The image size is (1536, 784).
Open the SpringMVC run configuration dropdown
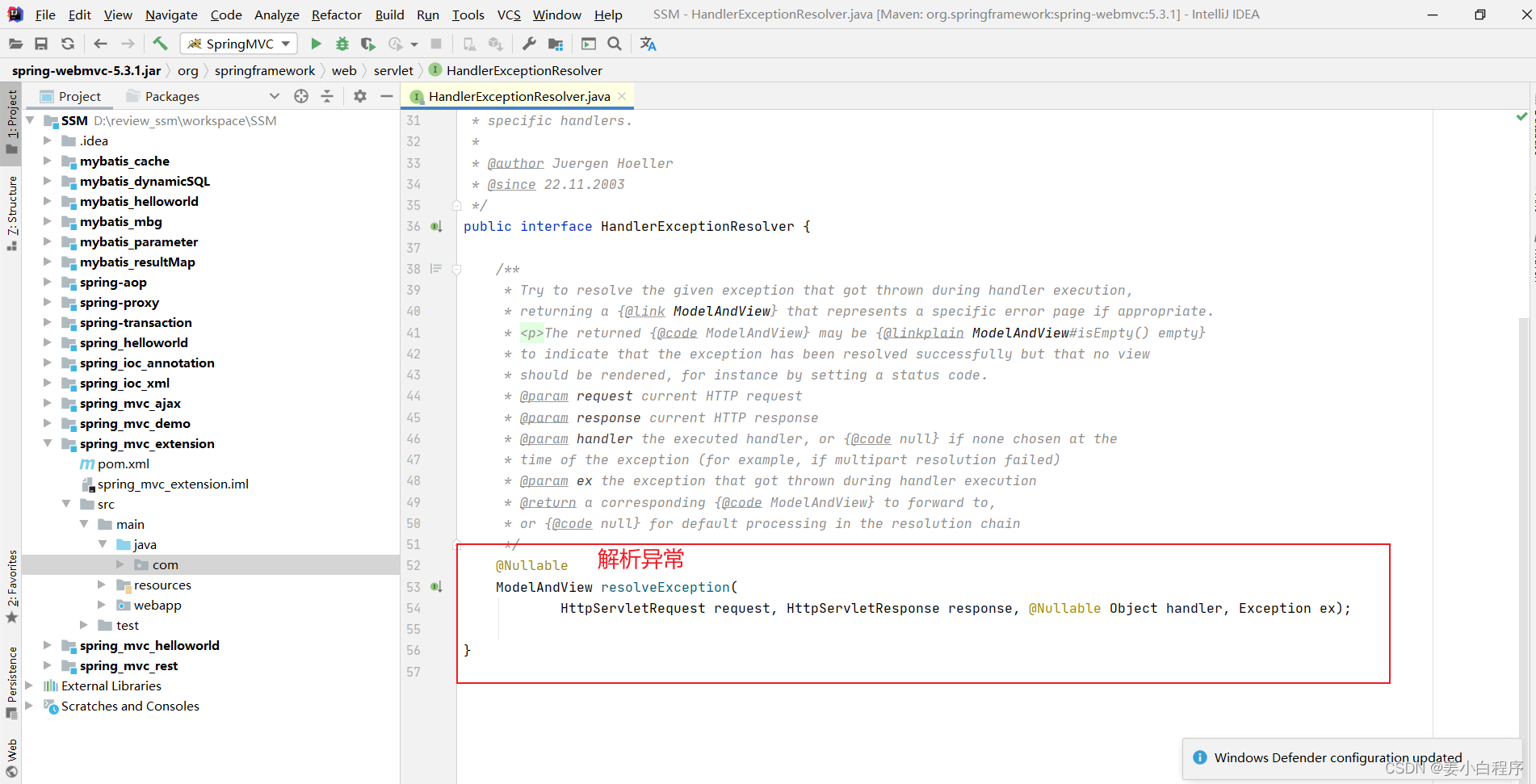[x=286, y=44]
